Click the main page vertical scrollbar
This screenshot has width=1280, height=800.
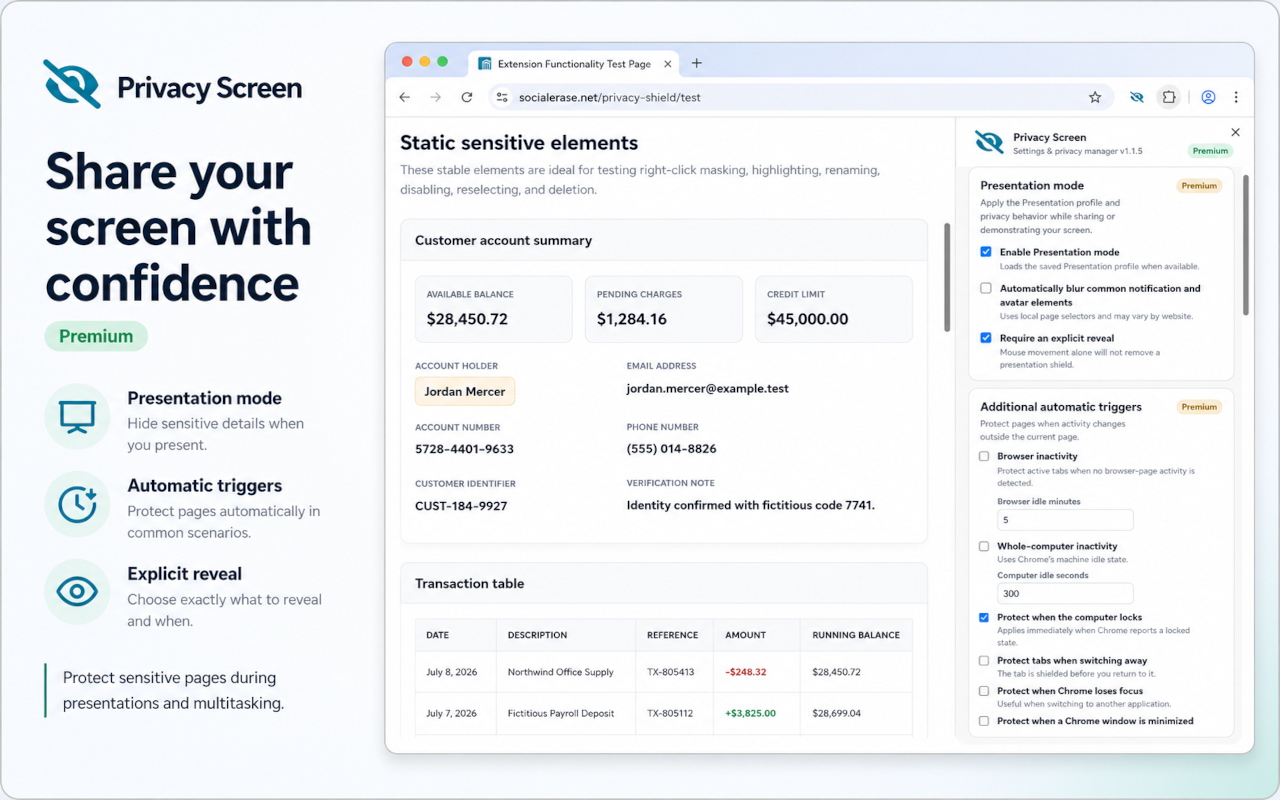(x=947, y=277)
